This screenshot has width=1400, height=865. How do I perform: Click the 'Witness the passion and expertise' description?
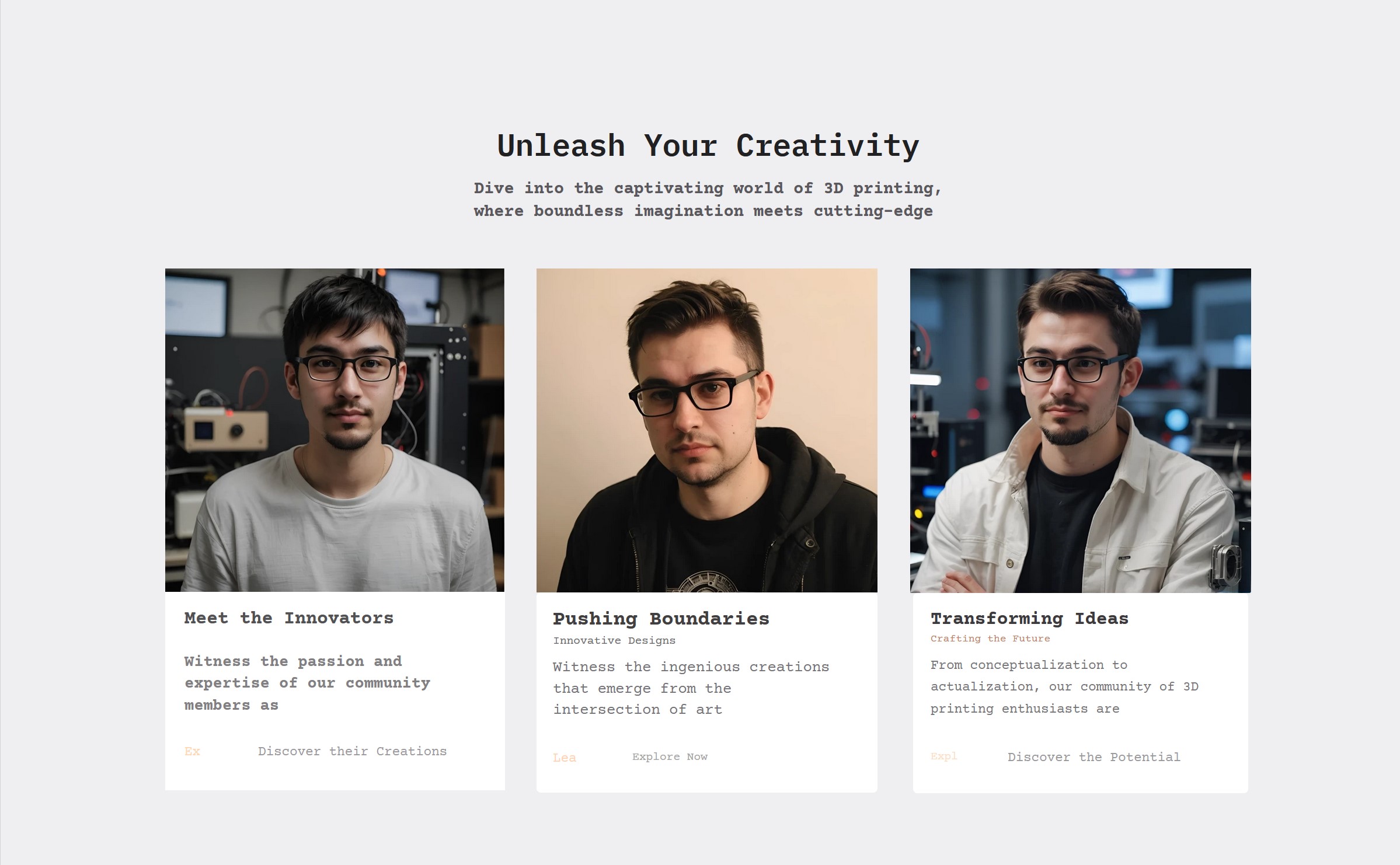tap(307, 683)
